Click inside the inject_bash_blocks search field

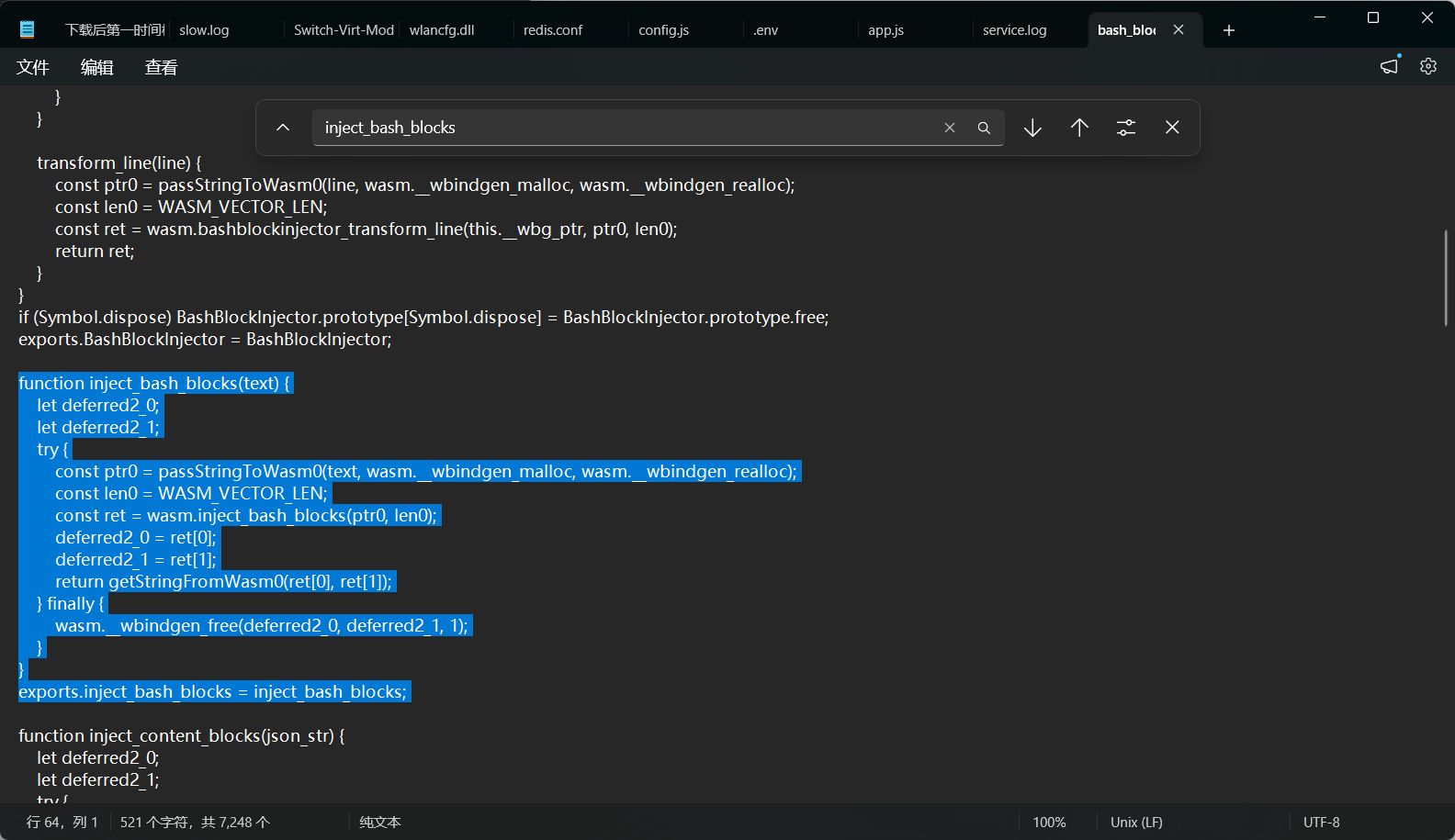(625, 128)
